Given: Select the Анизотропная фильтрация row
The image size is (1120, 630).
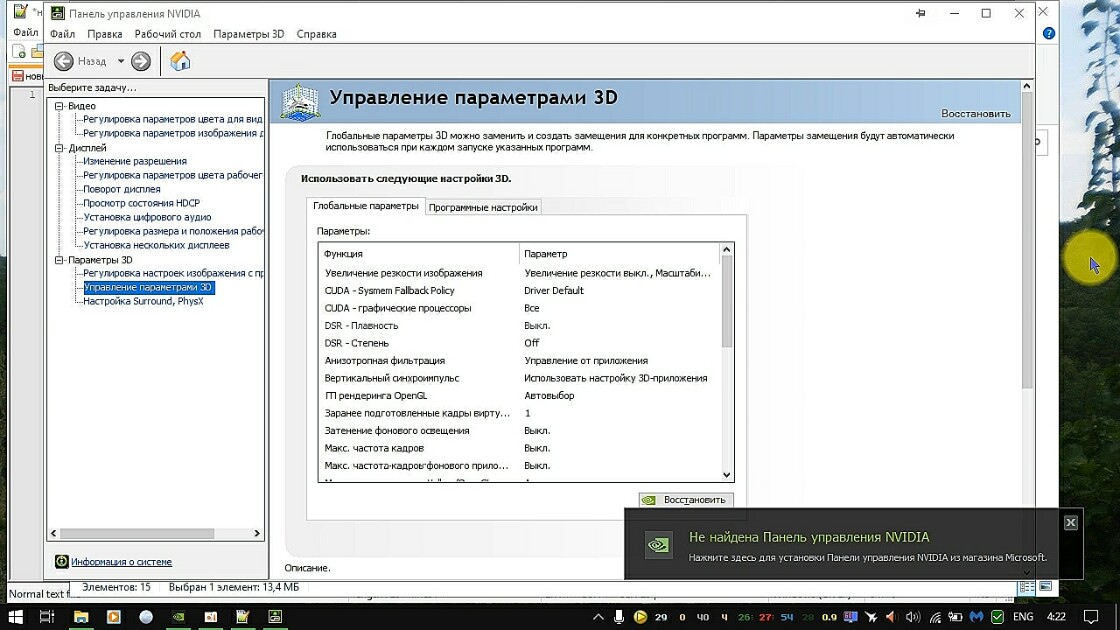Looking at the screenshot, I should point(520,361).
